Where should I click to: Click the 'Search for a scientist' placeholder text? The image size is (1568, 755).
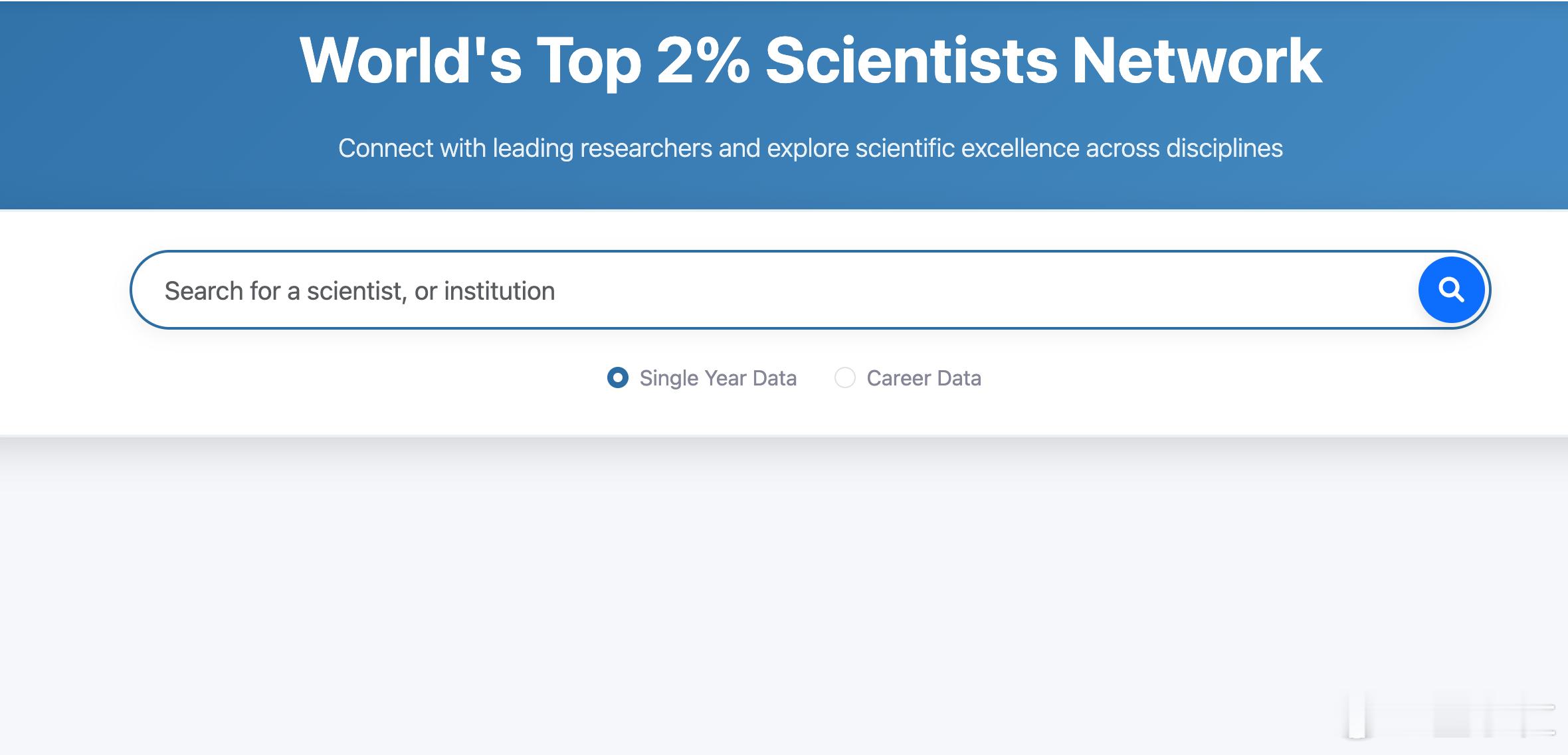click(x=359, y=291)
